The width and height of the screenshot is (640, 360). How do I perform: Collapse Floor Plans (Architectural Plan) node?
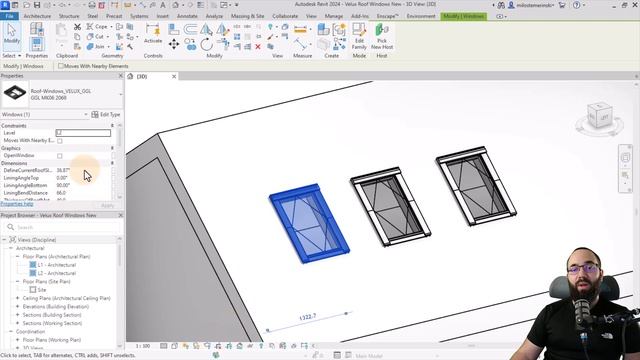click(x=18, y=257)
